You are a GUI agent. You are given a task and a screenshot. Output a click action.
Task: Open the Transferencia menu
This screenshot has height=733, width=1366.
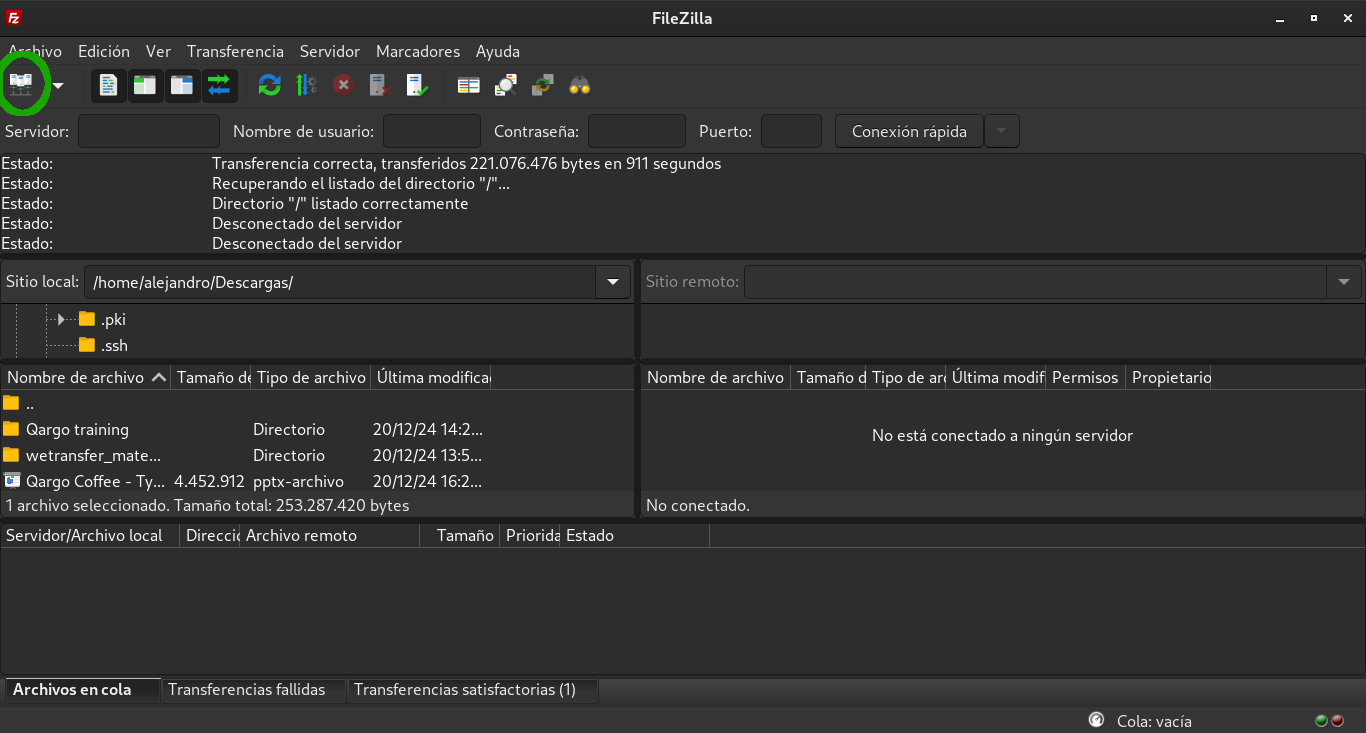pos(235,51)
